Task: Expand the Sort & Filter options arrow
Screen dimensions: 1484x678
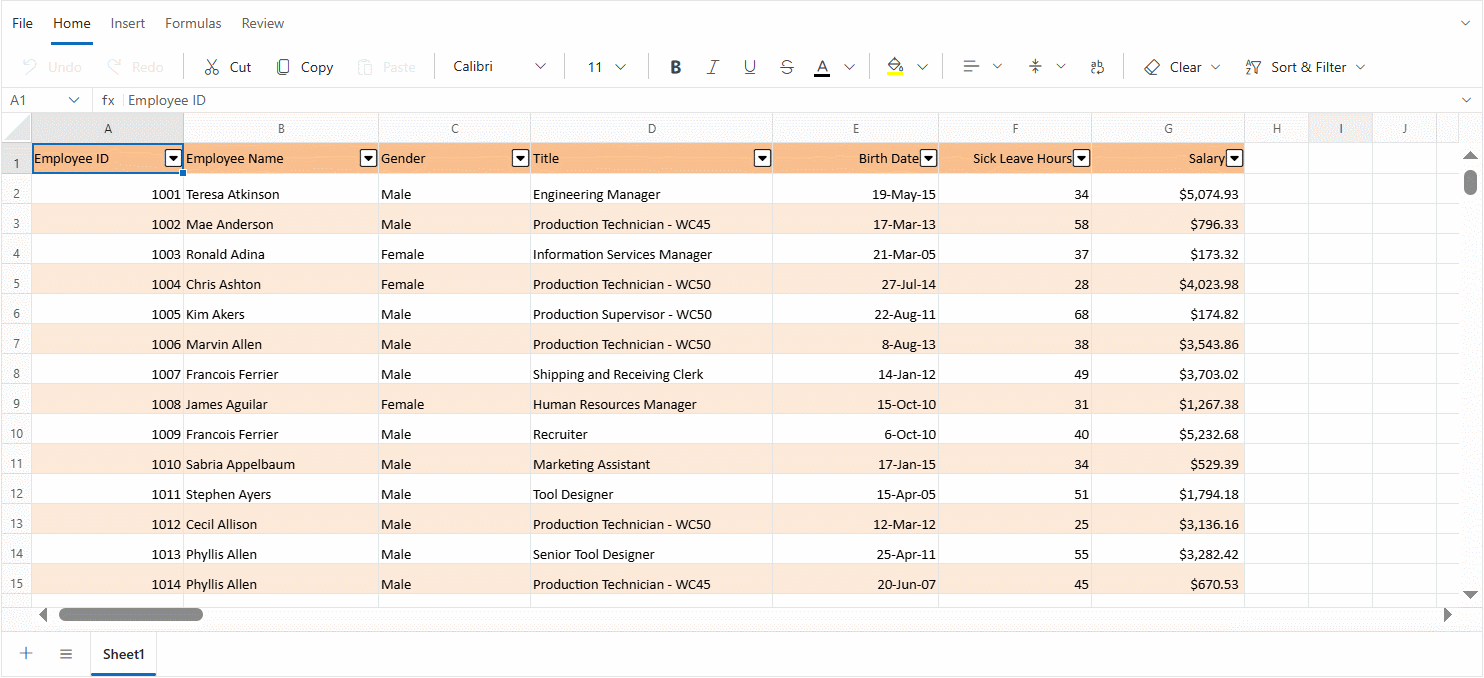Action: tap(1360, 67)
